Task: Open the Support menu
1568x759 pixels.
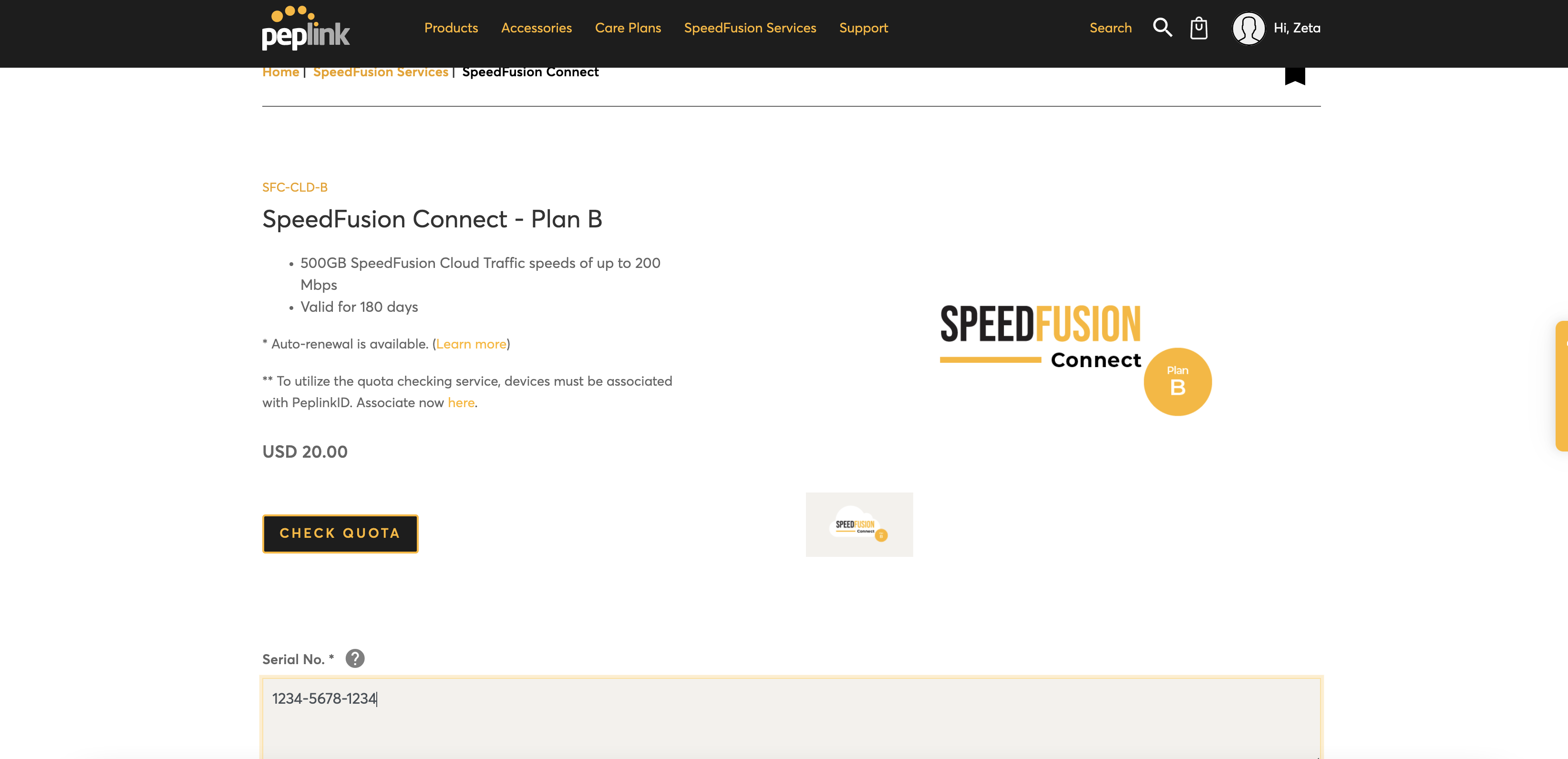Action: 863,28
